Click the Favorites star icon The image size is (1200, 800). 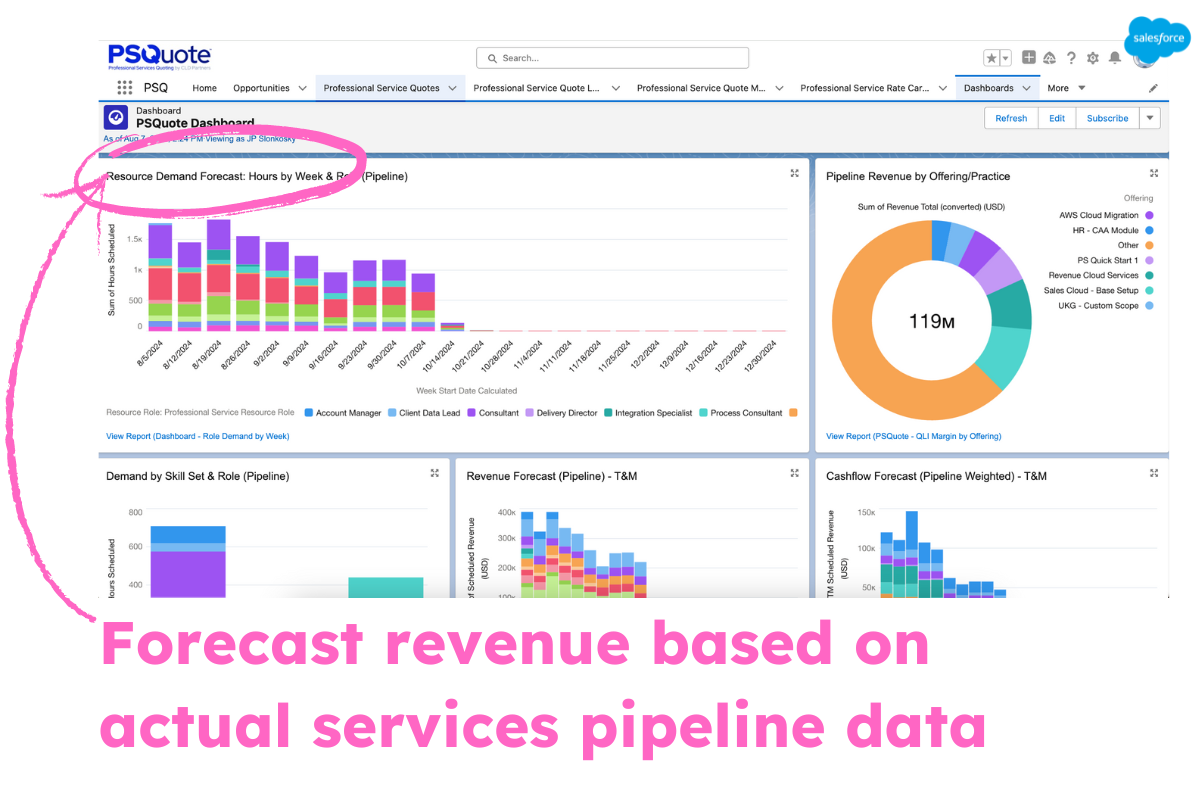pos(991,58)
